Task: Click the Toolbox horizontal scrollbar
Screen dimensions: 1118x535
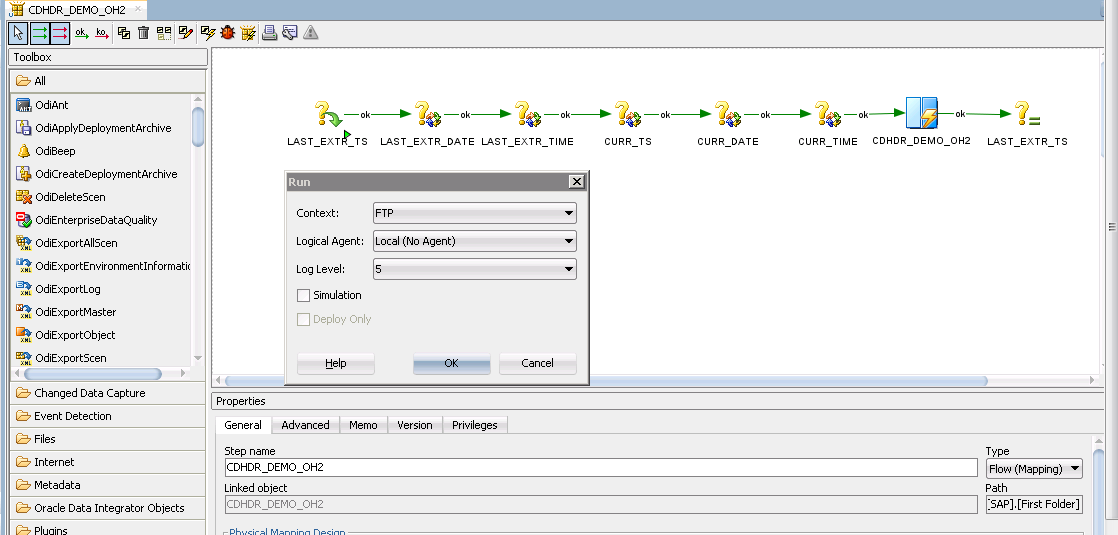Action: (x=93, y=374)
